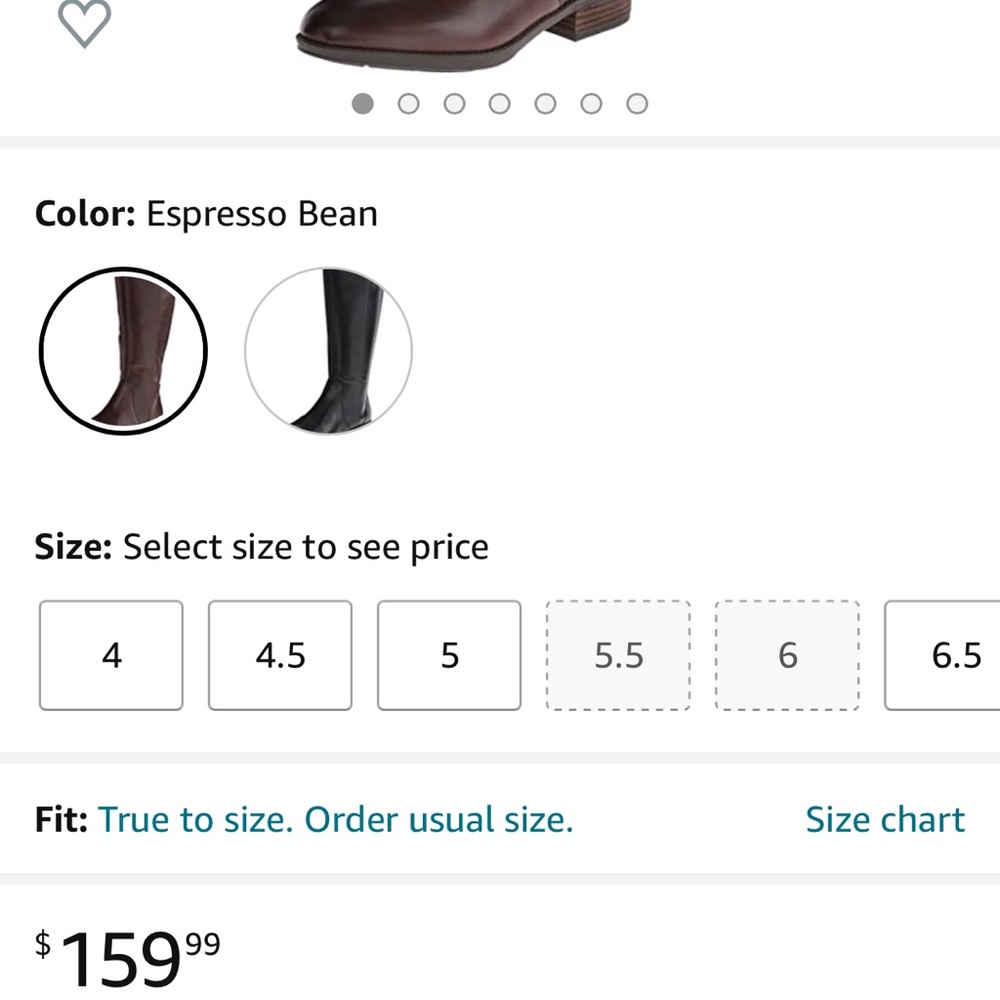Select size 6.5
Viewport: 1000px width, 1000px height.
point(943,655)
